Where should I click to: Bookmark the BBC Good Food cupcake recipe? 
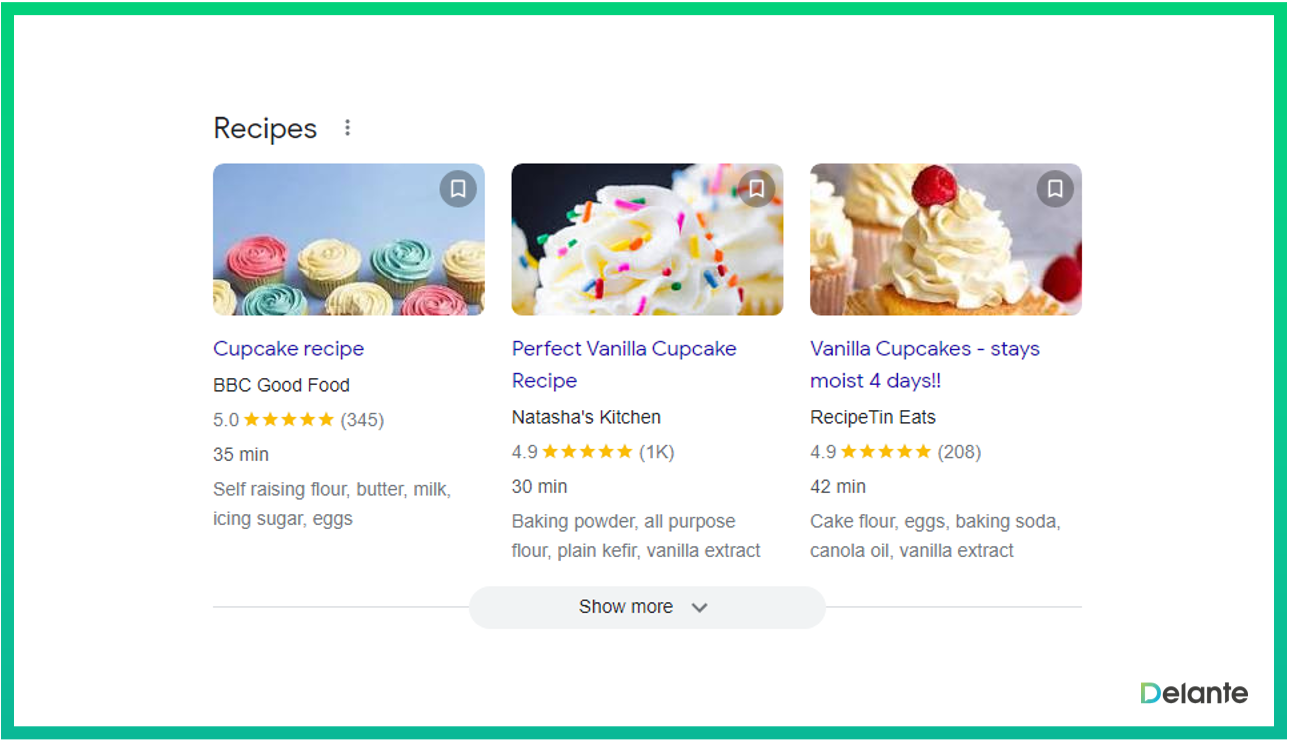click(x=458, y=188)
